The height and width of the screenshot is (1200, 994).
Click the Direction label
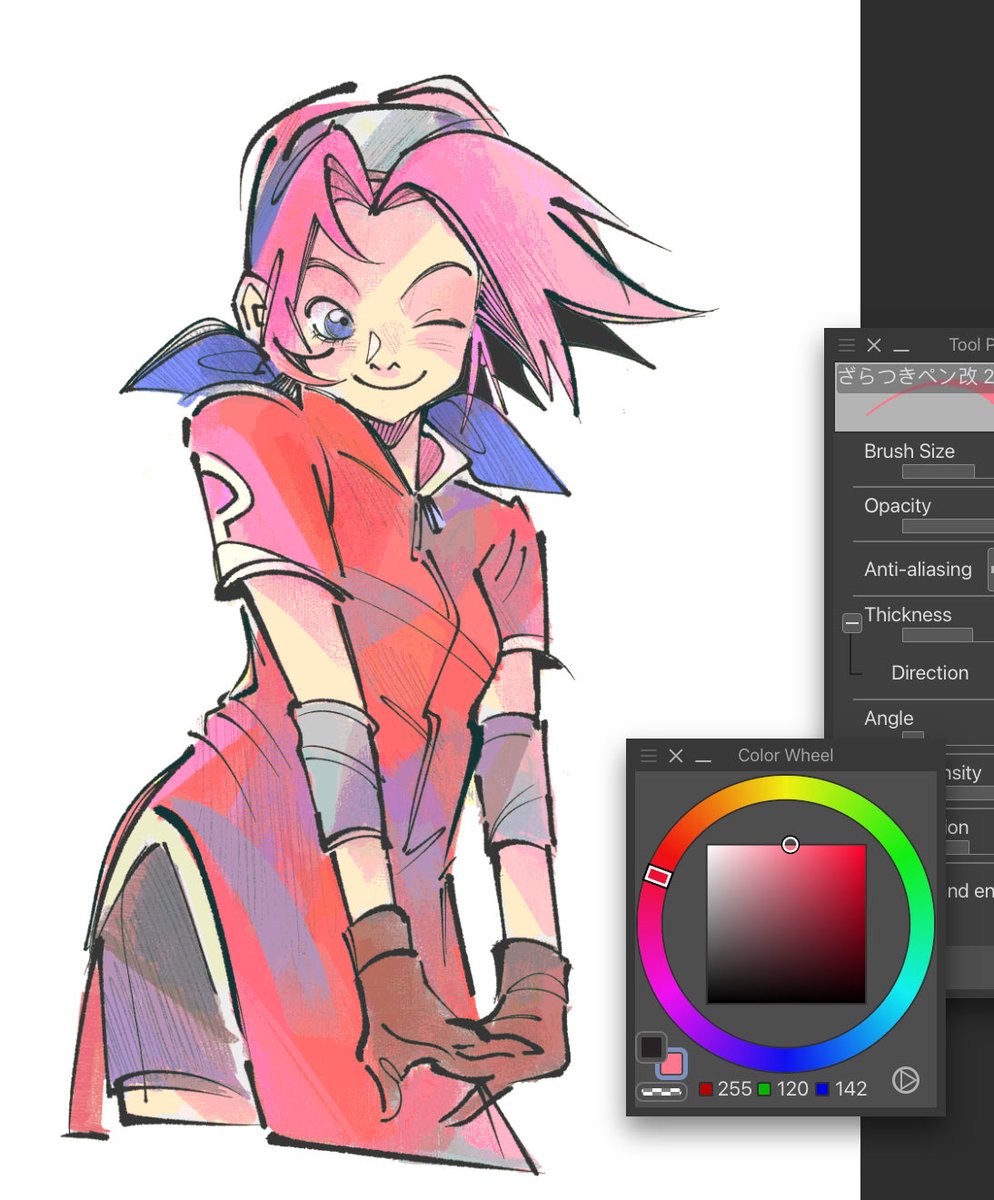point(930,673)
